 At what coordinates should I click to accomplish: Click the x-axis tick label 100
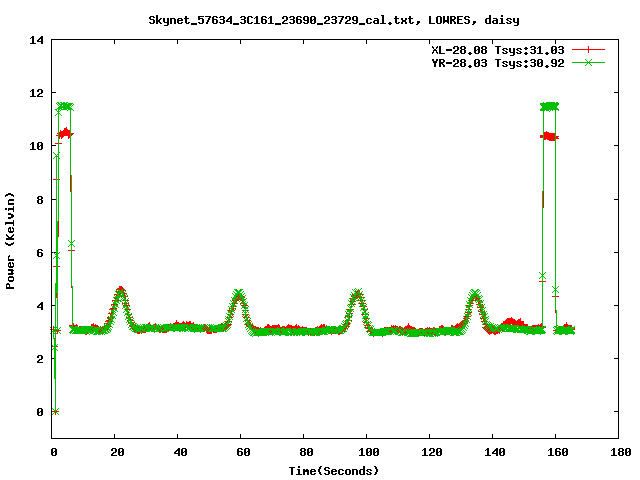(369, 452)
